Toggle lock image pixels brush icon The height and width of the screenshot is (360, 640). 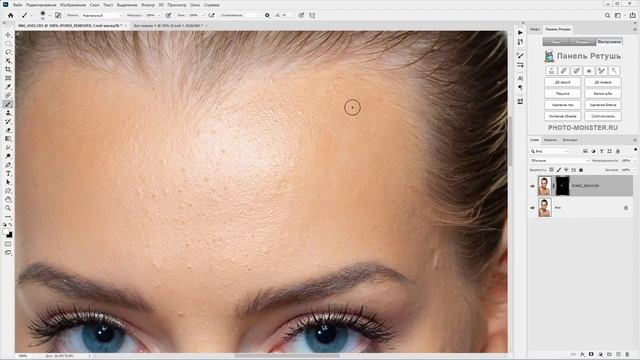(559, 170)
